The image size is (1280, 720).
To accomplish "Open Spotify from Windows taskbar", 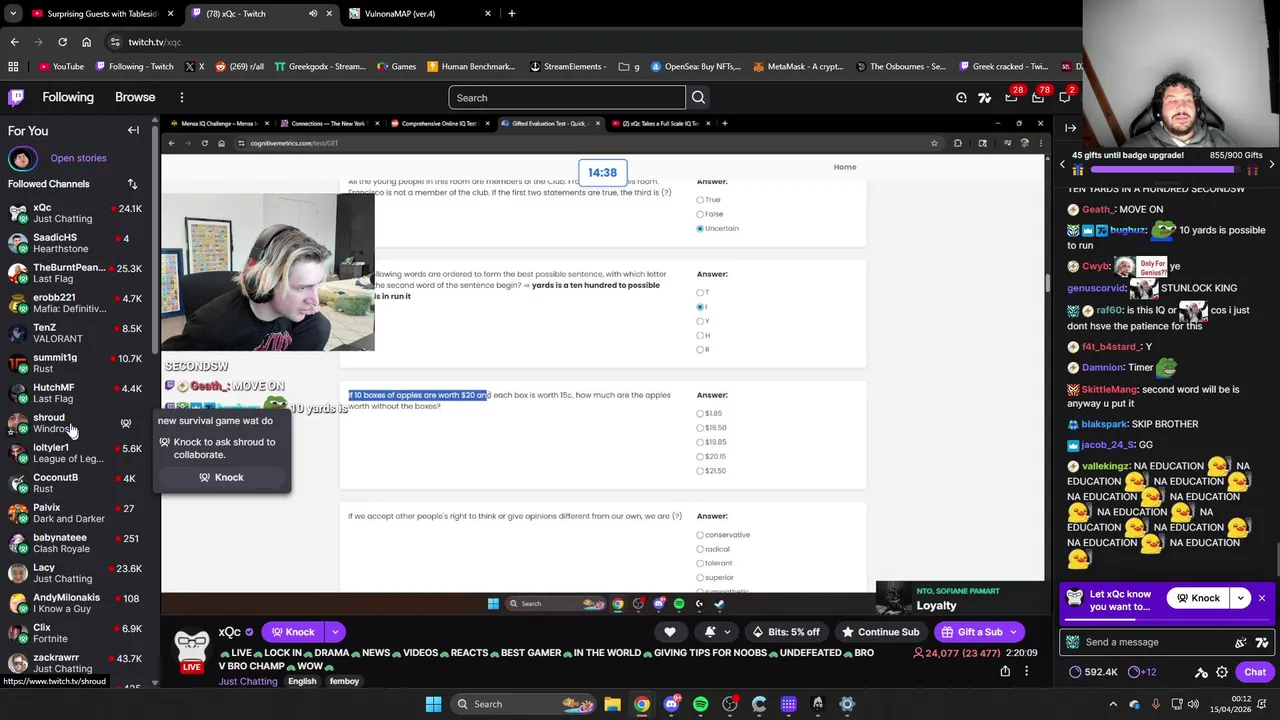I will tap(700, 704).
